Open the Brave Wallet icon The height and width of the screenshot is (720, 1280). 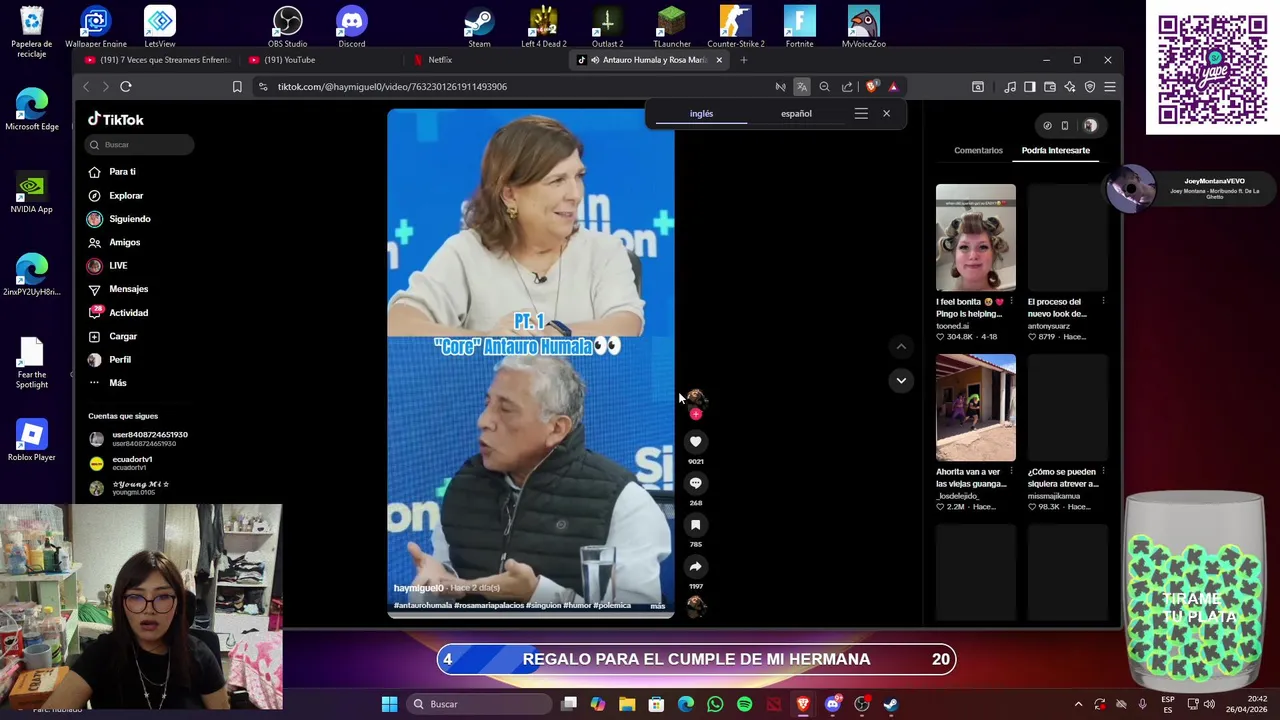tap(1050, 87)
